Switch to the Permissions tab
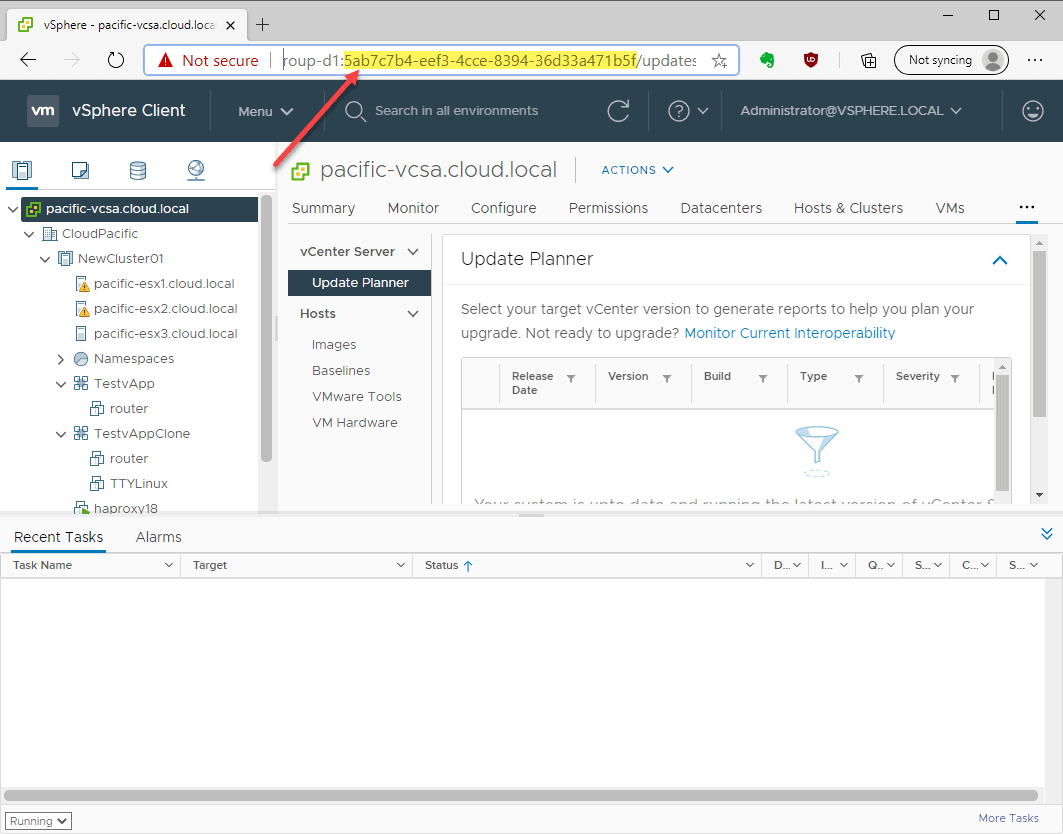This screenshot has width=1063, height=834. click(608, 208)
